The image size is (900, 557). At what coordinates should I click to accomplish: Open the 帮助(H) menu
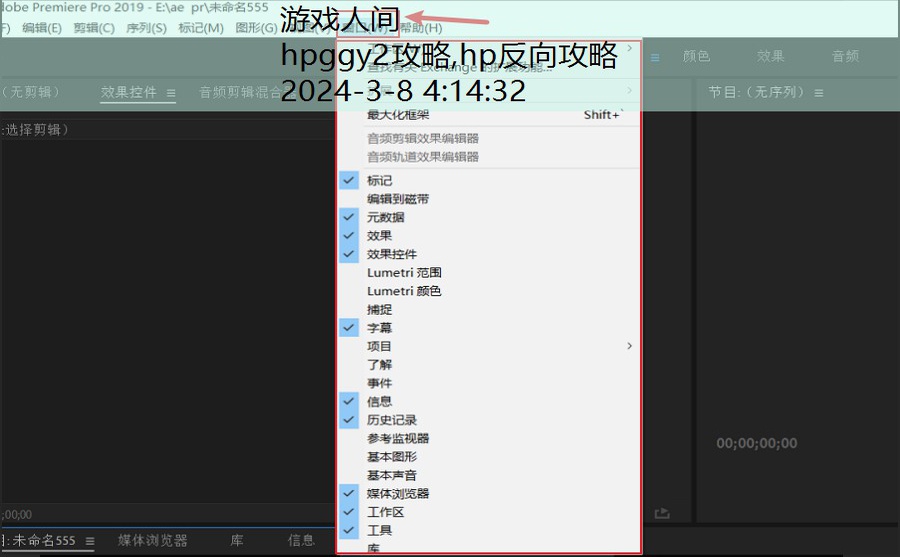pyautogui.click(x=421, y=28)
